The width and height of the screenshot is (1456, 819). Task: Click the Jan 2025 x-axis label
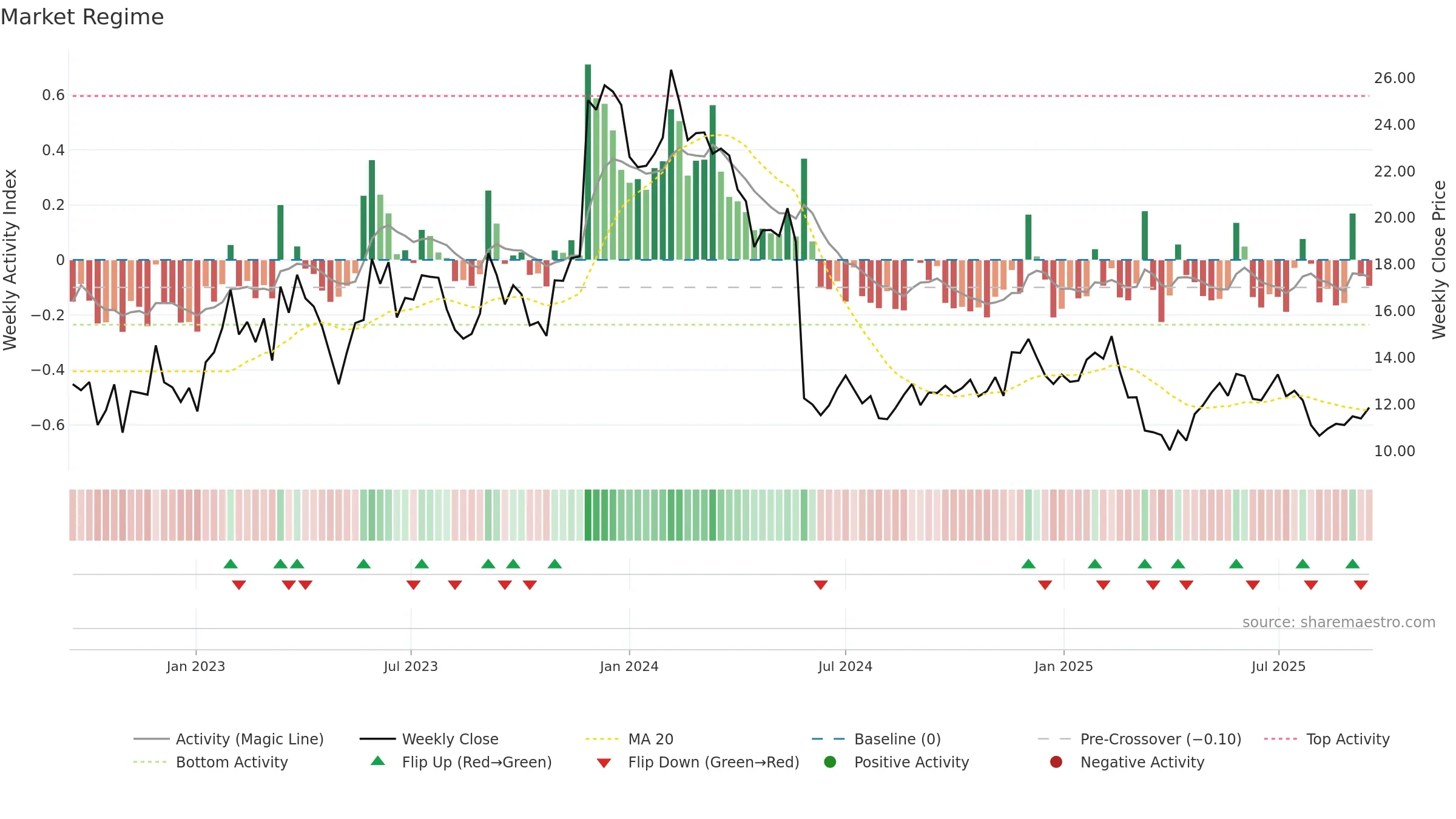click(x=1063, y=666)
